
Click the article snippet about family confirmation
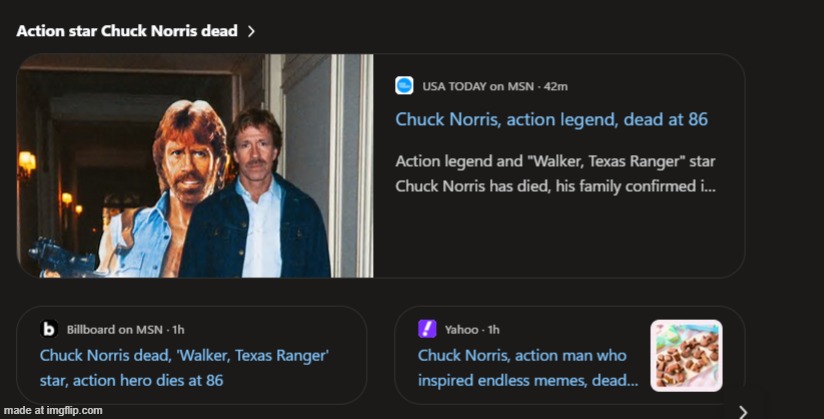point(555,173)
